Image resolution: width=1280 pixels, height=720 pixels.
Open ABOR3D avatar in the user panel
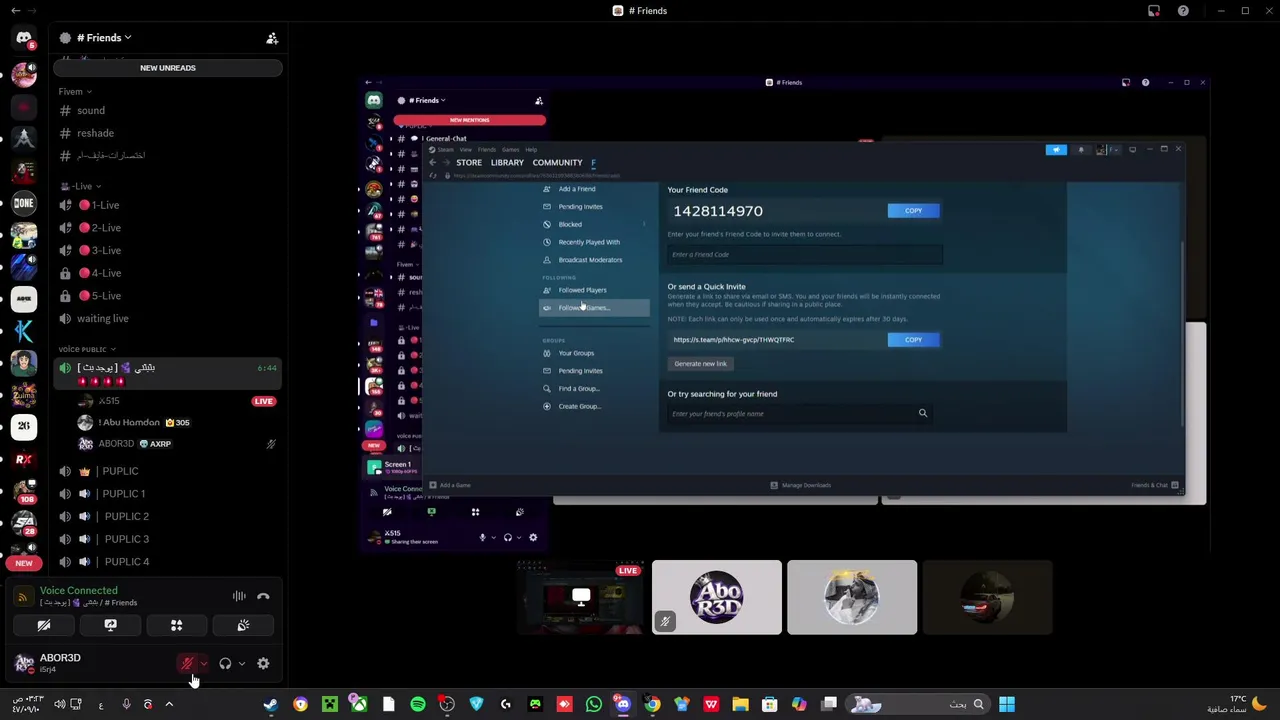pos(24,663)
